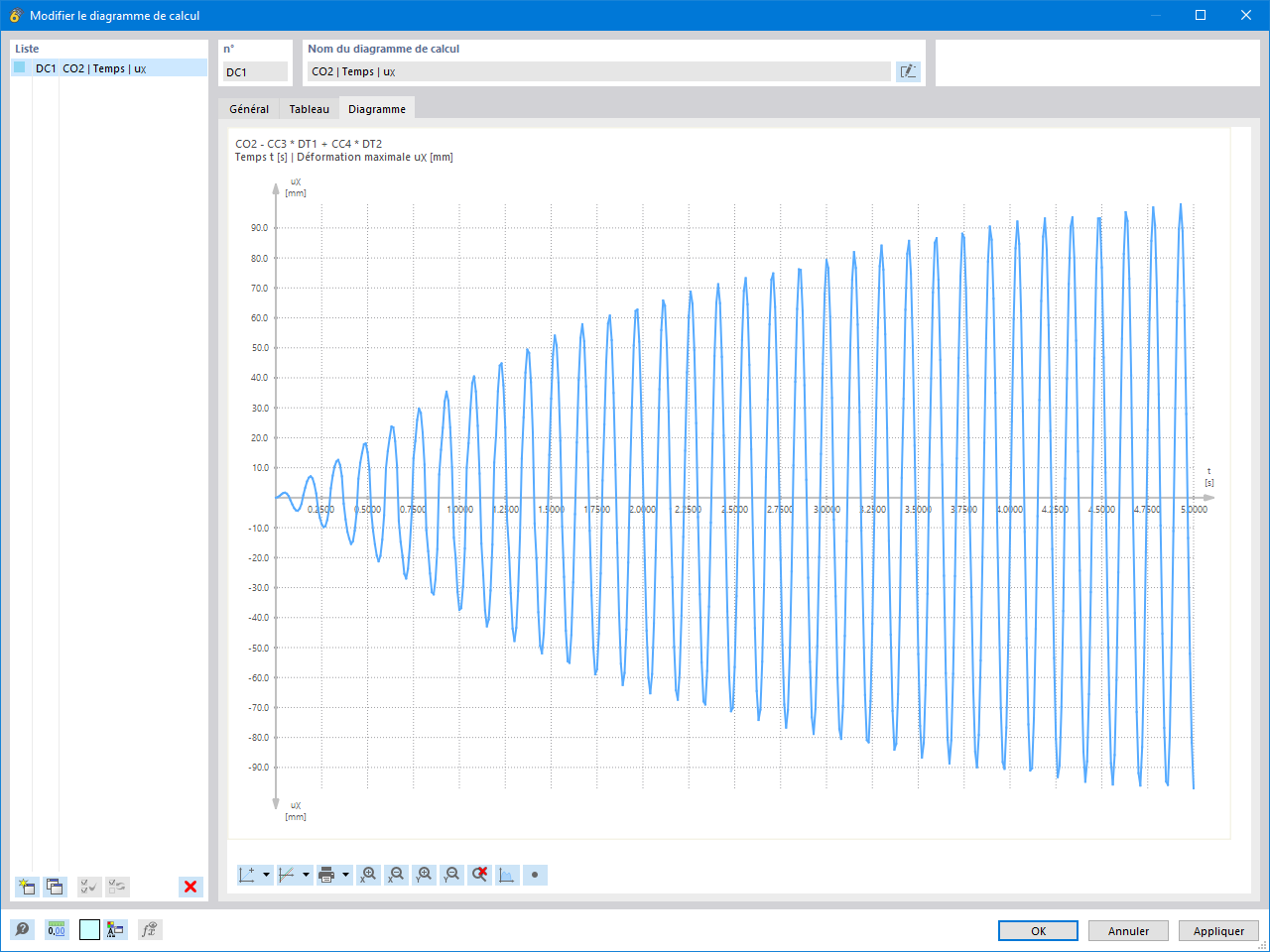
Task: Delete the selected diagram with the red X
Action: (x=190, y=887)
